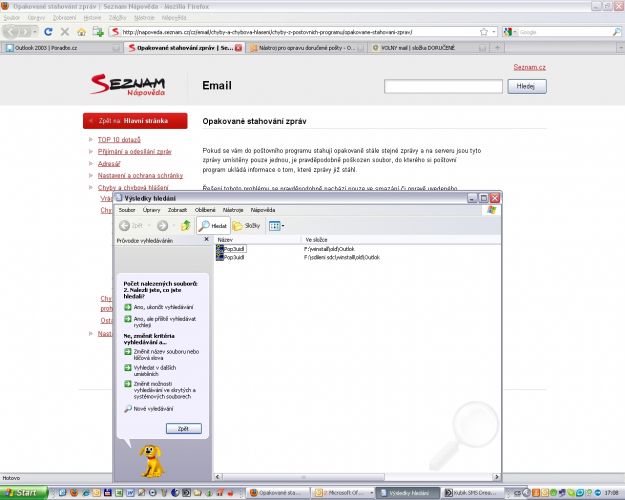Image resolution: width=625 pixels, height=500 pixels.
Task: Toggle Hledat search pane button
Action: pyautogui.click(x=213, y=226)
